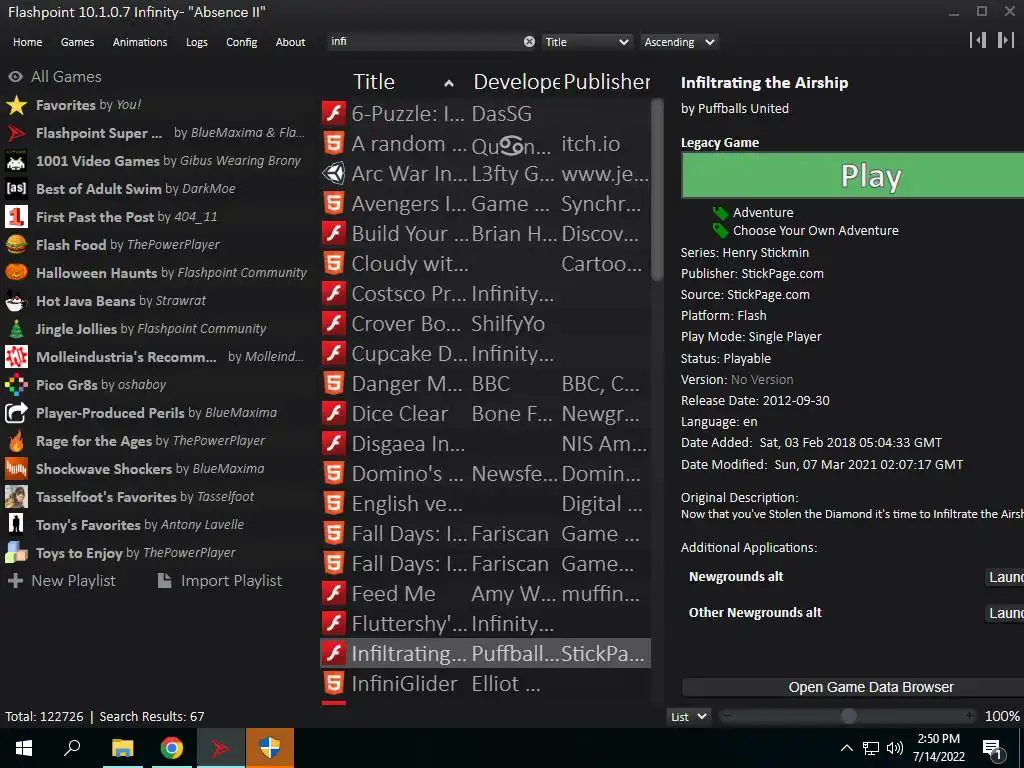Click the search input field
The image size is (1024, 768).
pos(426,42)
